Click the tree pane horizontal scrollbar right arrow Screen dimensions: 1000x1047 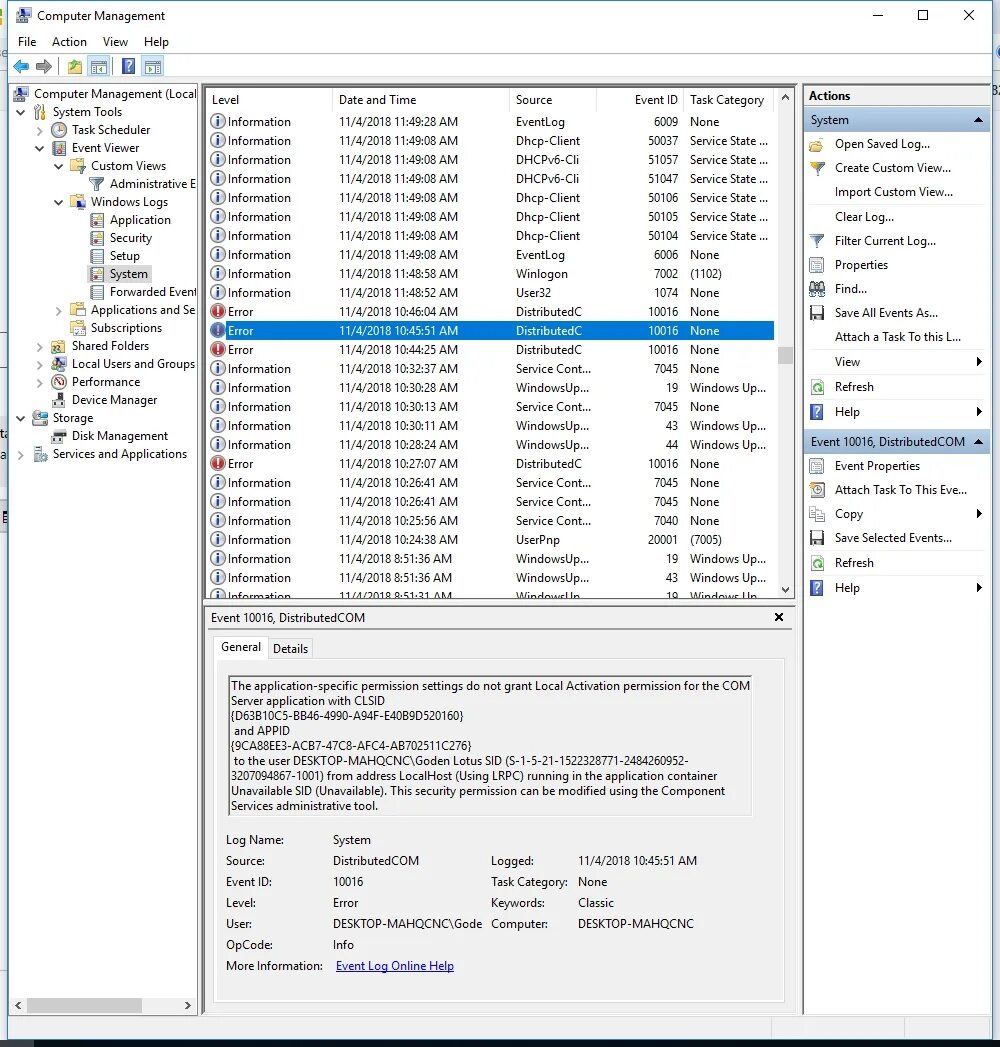[x=188, y=1005]
